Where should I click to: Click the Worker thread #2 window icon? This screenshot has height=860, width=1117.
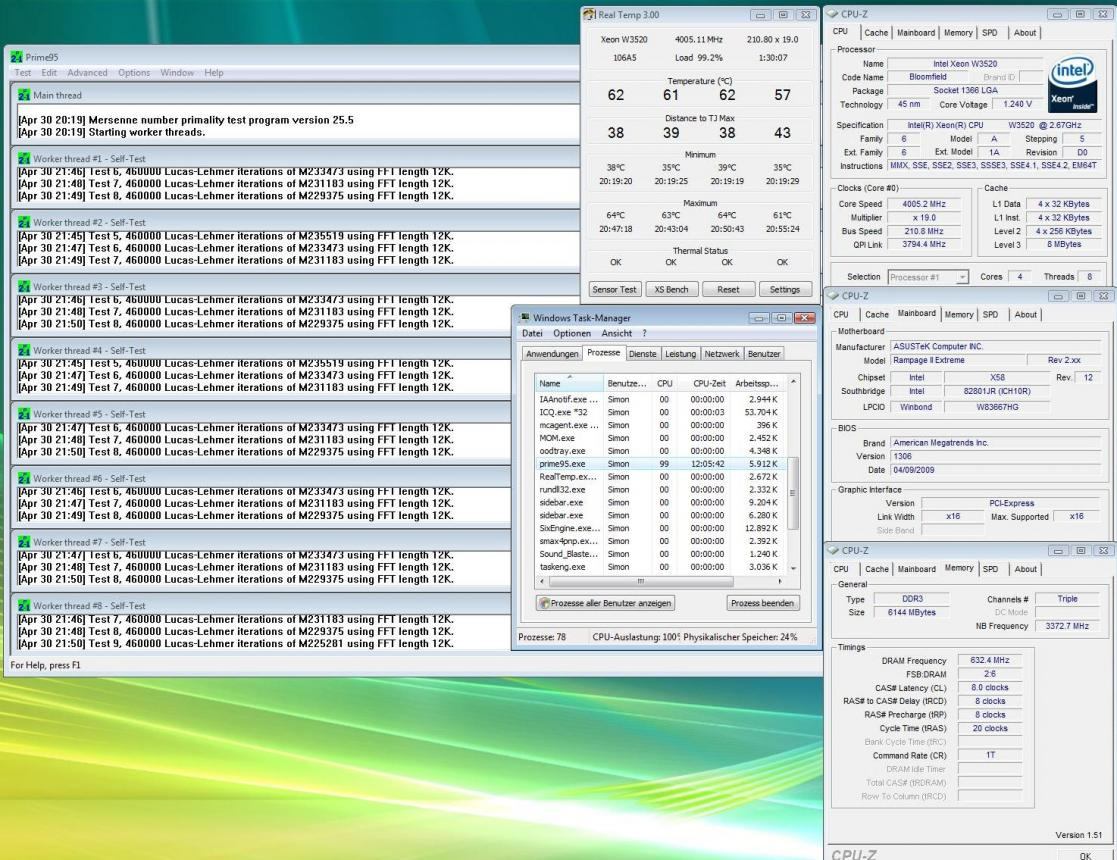pos(24,222)
